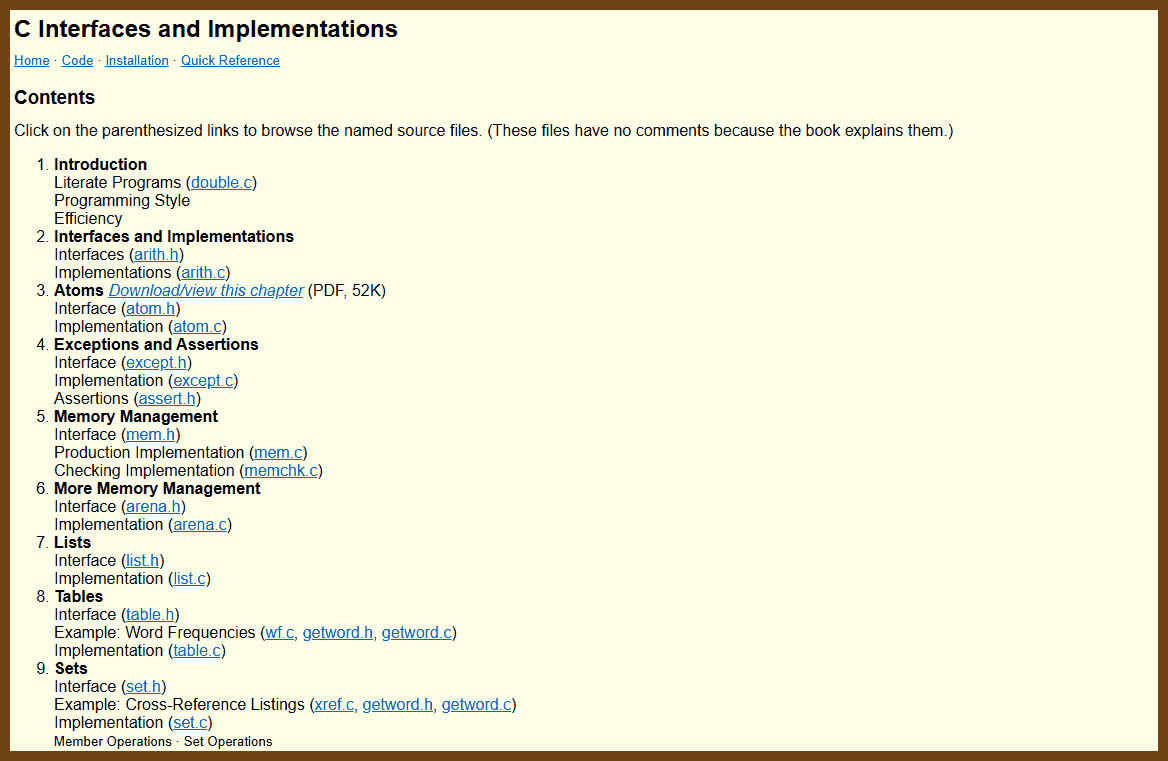
Task: Go to the Code navigation link
Action: pos(77,61)
